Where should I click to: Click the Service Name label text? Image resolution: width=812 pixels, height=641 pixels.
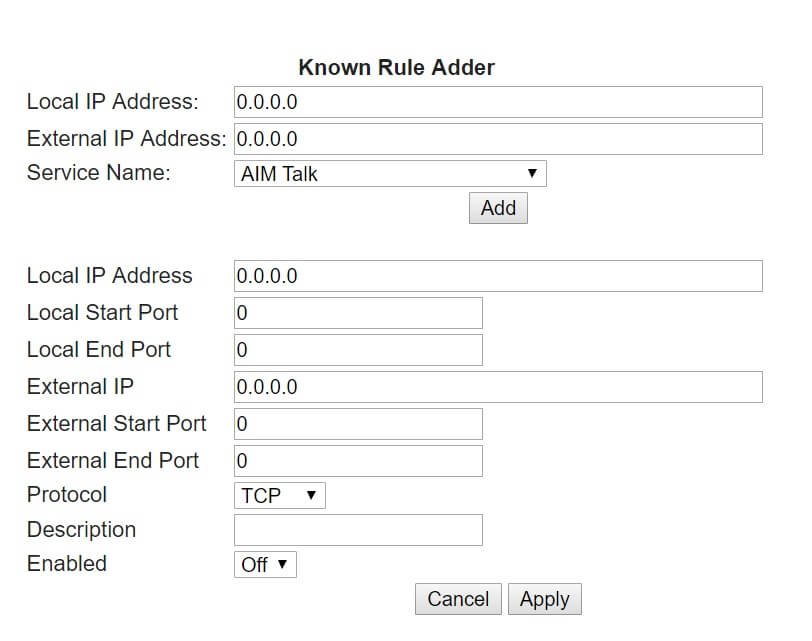pos(99,172)
